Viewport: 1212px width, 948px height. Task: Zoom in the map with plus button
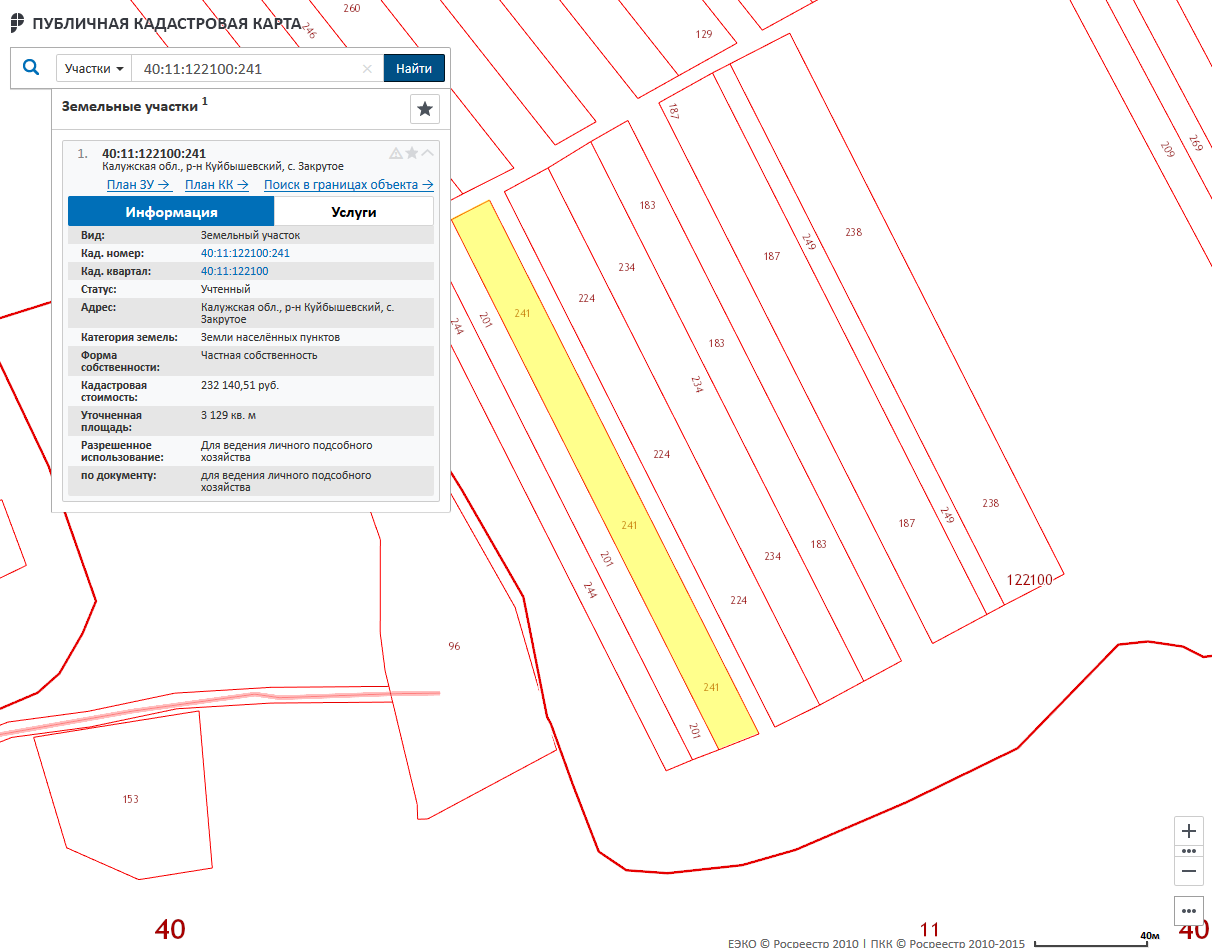1189,831
